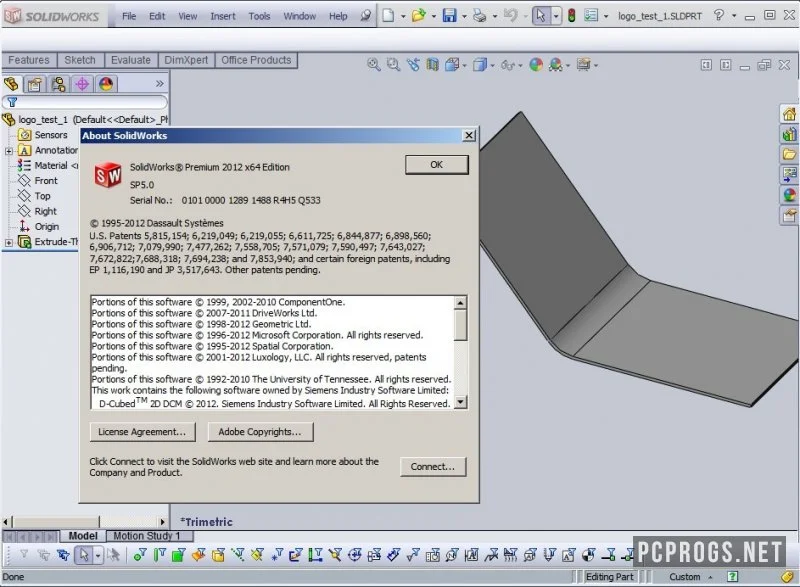This screenshot has width=800, height=587.
Task: Open the ConfigurationManager tab icon
Action: click(x=58, y=84)
